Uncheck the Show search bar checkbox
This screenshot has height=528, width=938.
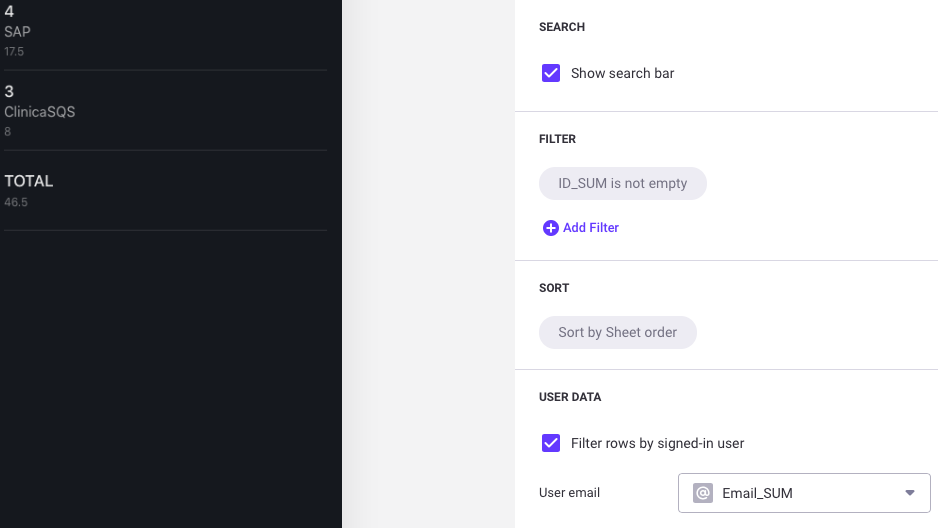point(551,73)
